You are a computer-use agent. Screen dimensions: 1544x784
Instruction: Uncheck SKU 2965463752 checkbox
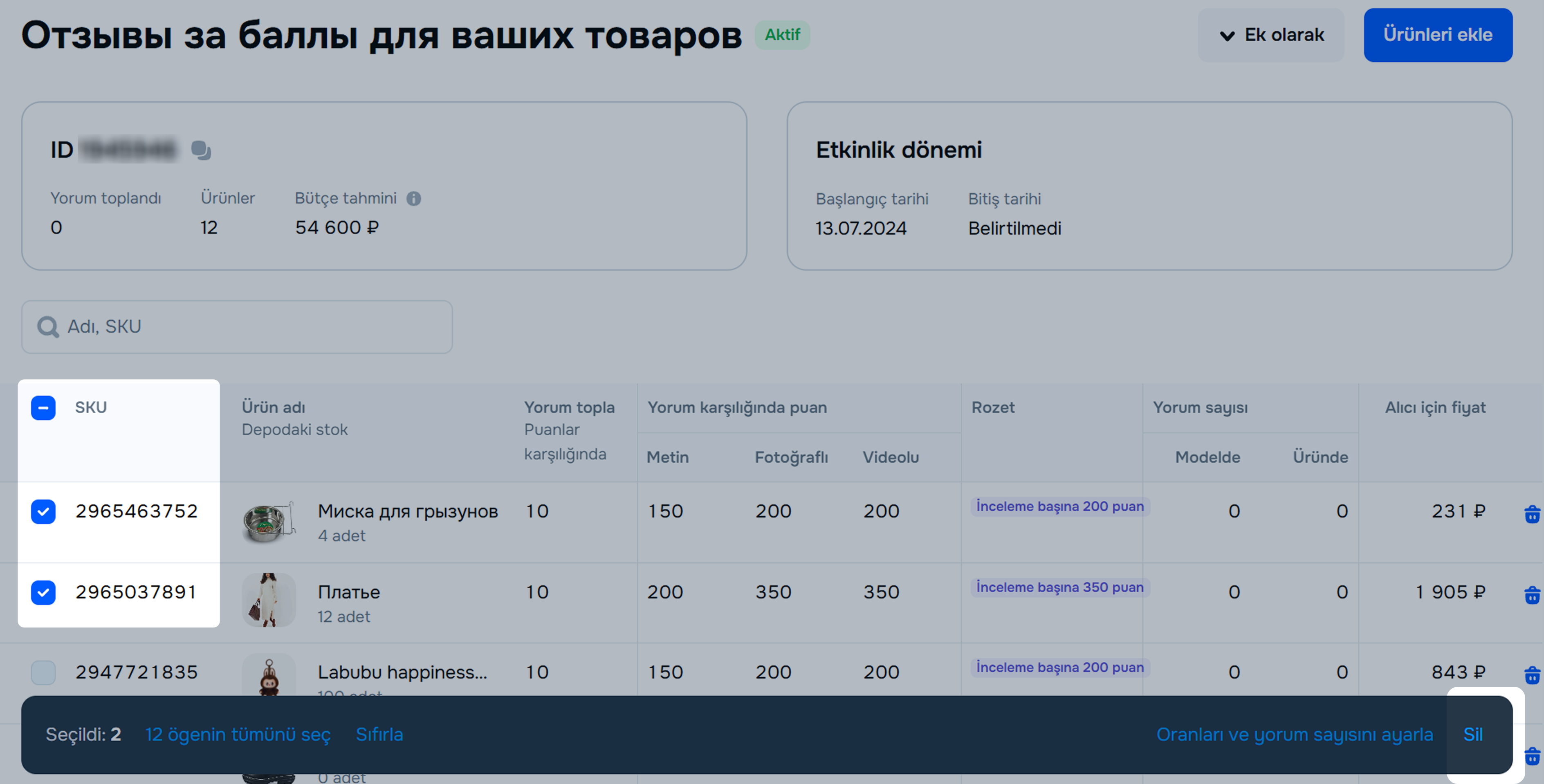pos(43,511)
